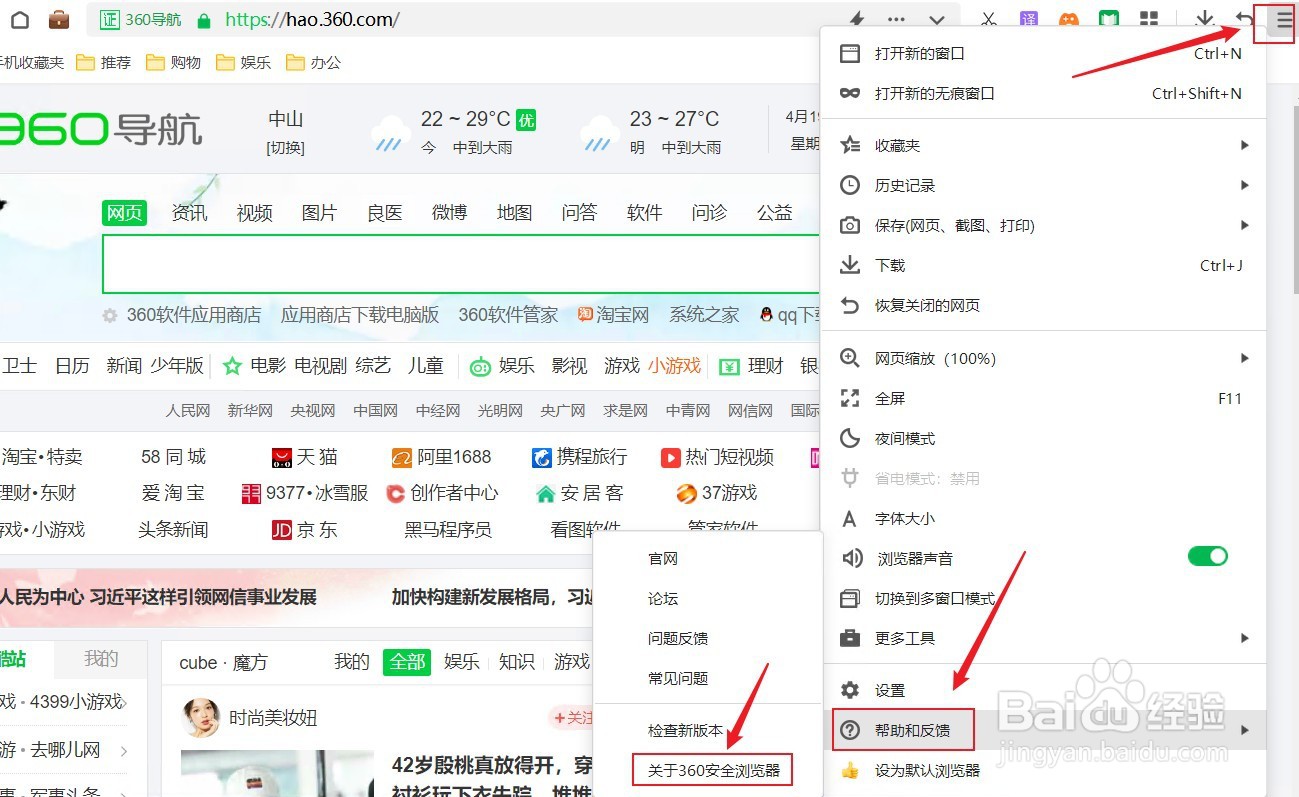Select the 图片 search tab
The height and width of the screenshot is (797, 1299).
(x=319, y=212)
